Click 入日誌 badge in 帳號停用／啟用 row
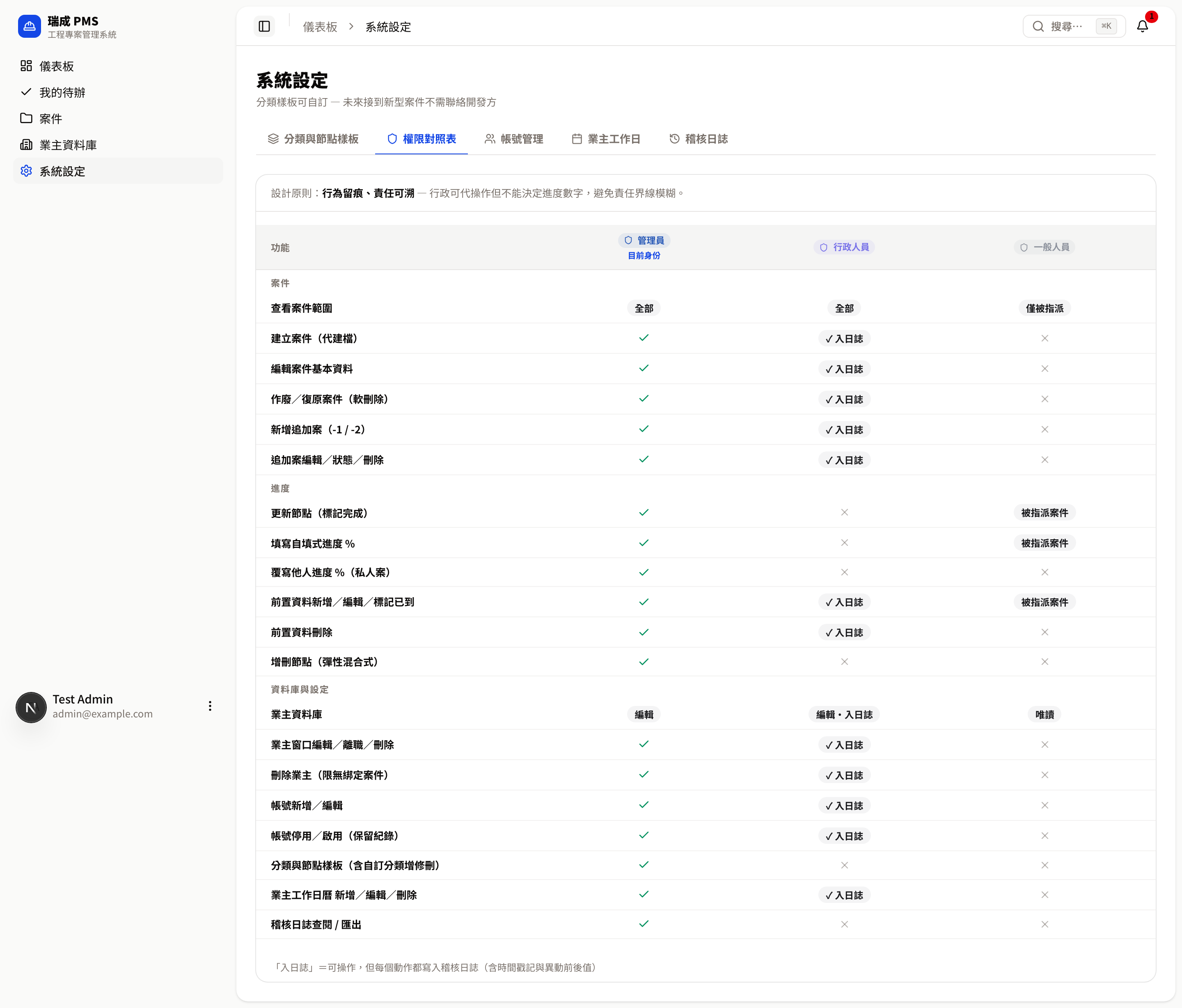The image size is (1182, 1008). pyautogui.click(x=844, y=836)
